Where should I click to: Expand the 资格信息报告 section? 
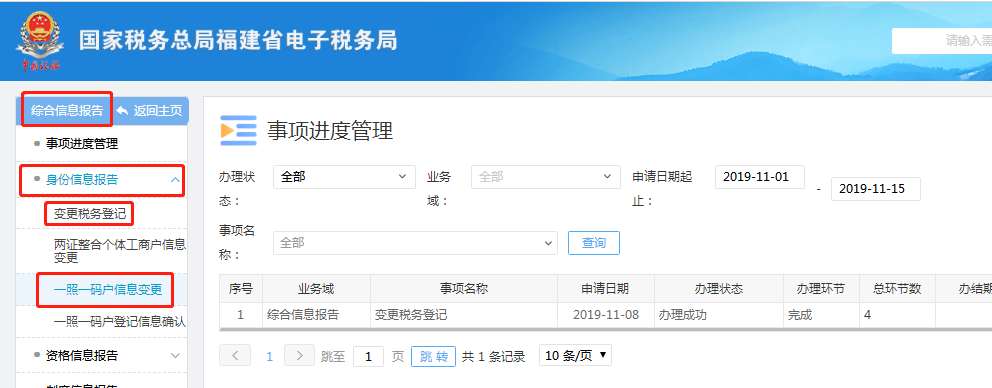(x=101, y=356)
